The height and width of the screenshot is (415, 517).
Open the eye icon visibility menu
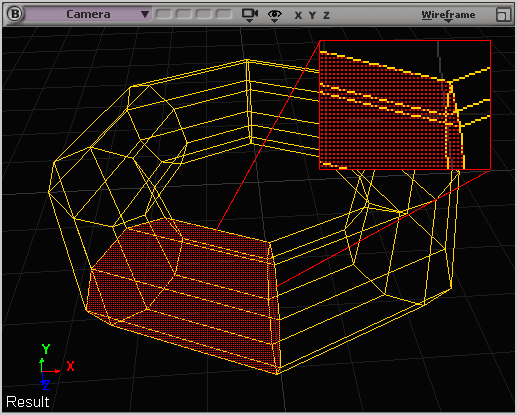tap(274, 15)
